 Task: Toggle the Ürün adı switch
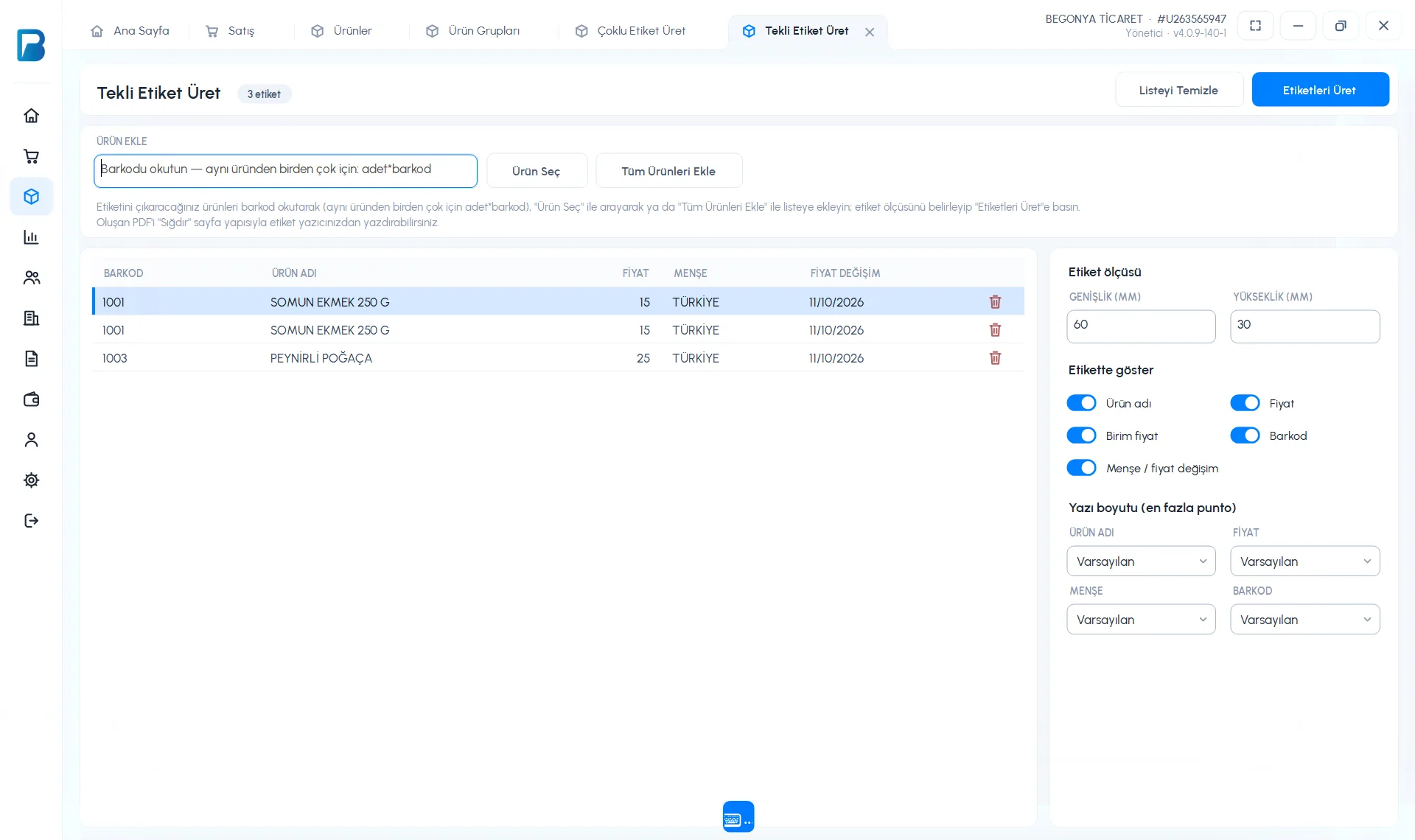pyautogui.click(x=1081, y=403)
